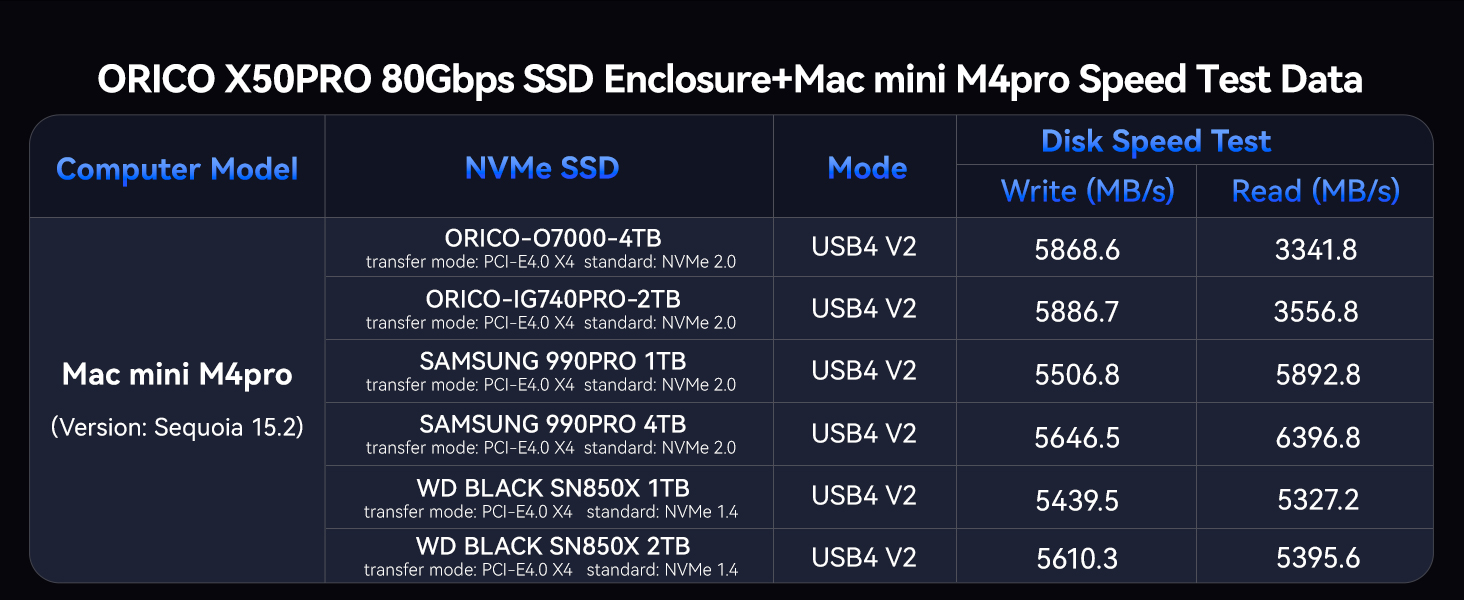Click the Version: Sequoia 15.2 text

pyautogui.click(x=177, y=427)
